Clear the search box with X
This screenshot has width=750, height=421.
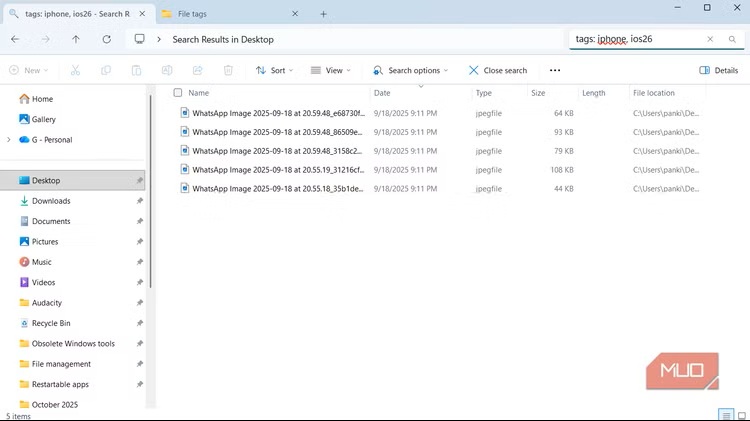[710, 39]
